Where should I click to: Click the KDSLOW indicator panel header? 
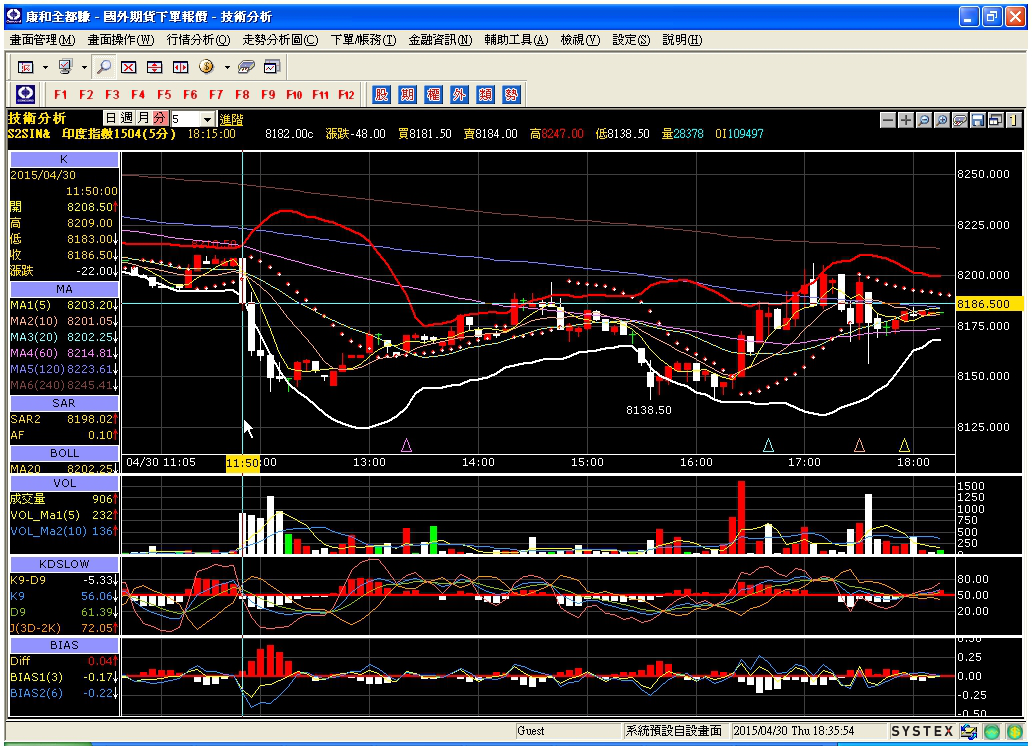[64, 564]
